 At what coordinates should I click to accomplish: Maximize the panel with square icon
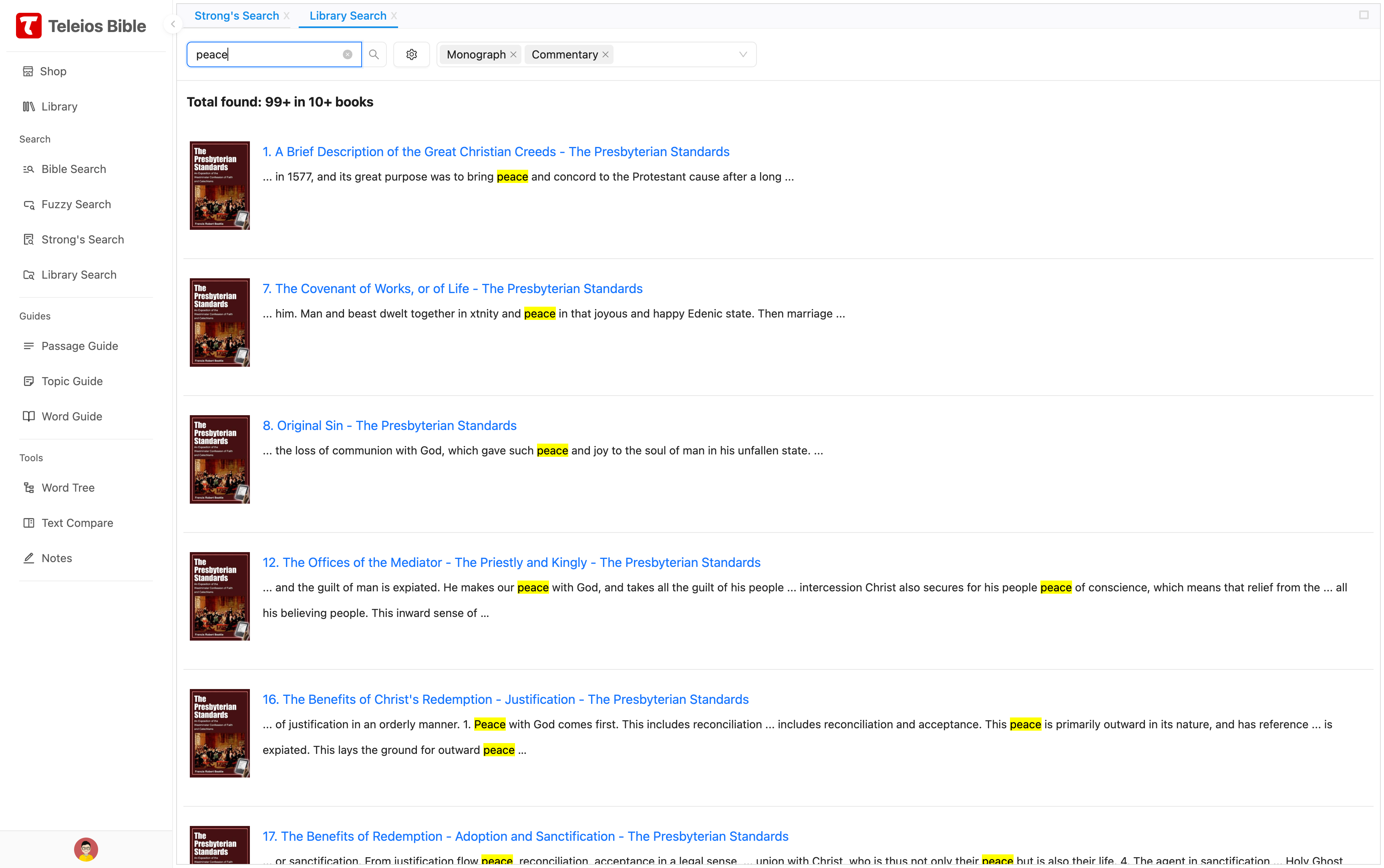tap(1363, 15)
